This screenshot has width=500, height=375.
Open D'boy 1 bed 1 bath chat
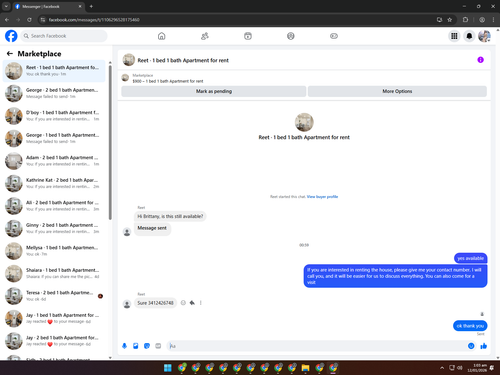(x=54, y=116)
